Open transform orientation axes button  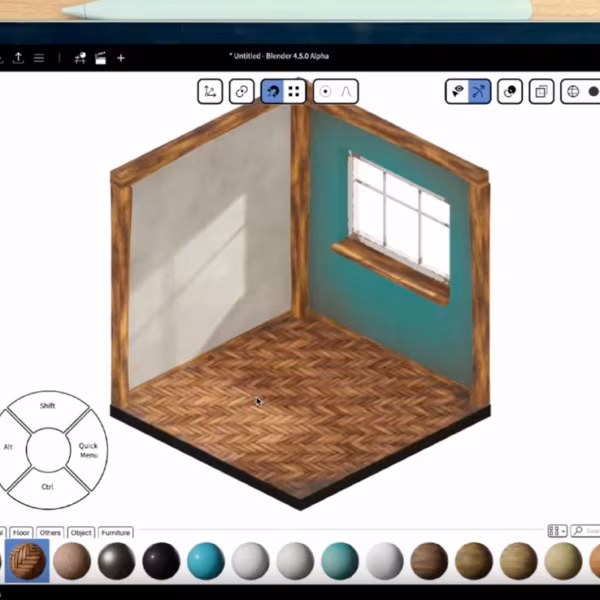point(210,91)
